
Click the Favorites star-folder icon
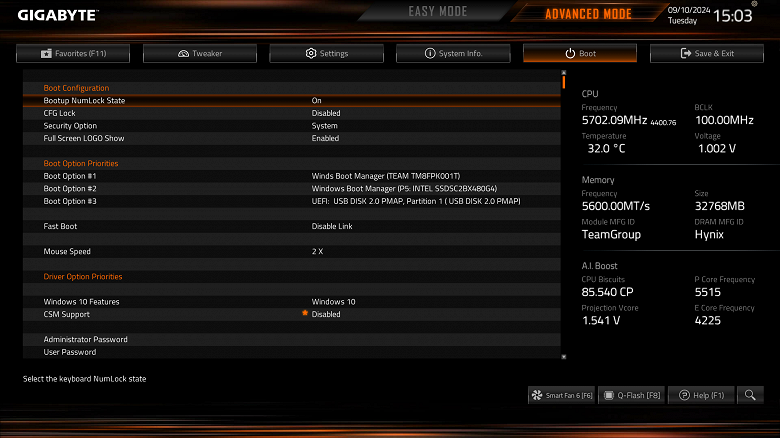(46, 53)
